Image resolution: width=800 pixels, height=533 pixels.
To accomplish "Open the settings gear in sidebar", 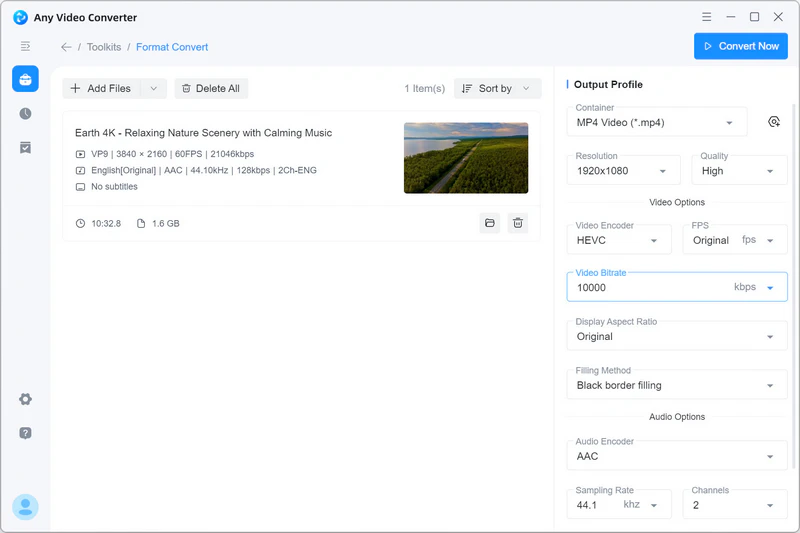I will pyautogui.click(x=25, y=399).
